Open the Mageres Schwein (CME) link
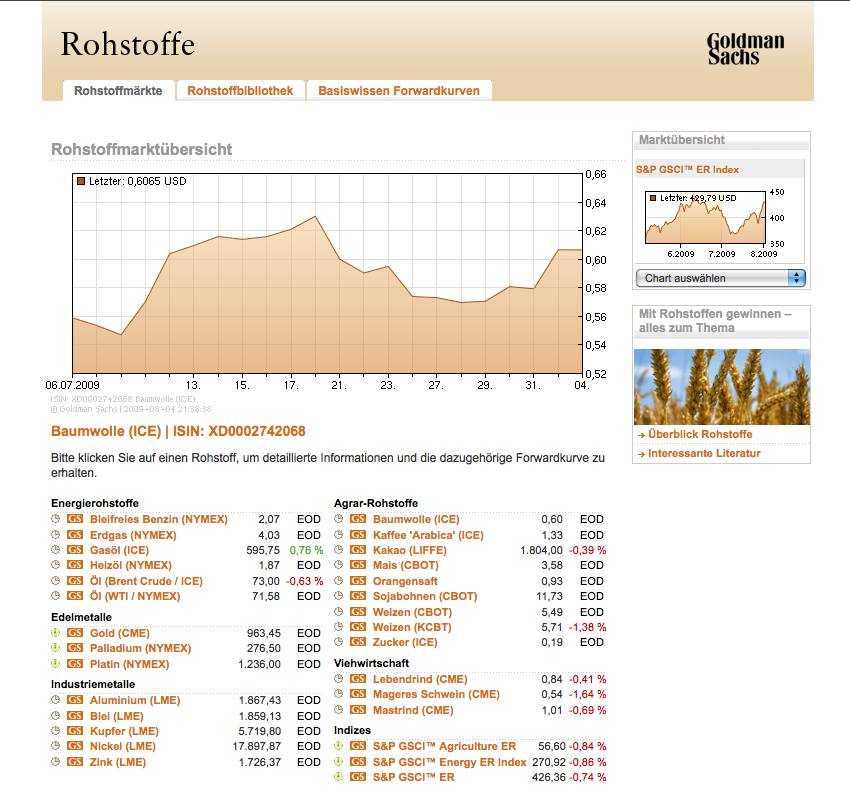The height and width of the screenshot is (808, 850). [436, 694]
